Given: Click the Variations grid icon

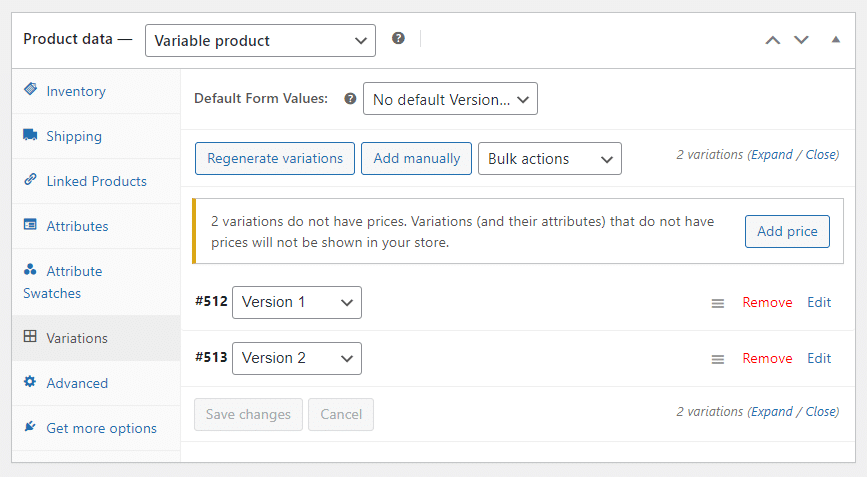Looking at the screenshot, I should [x=30, y=336].
